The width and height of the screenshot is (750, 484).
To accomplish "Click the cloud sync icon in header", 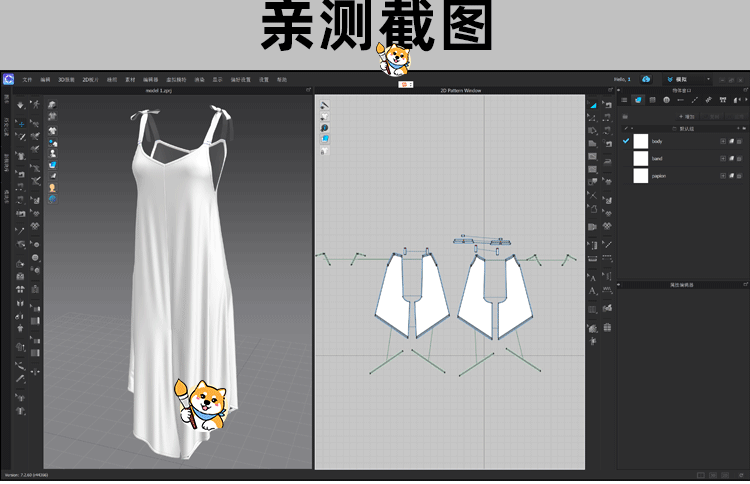I will (x=646, y=79).
